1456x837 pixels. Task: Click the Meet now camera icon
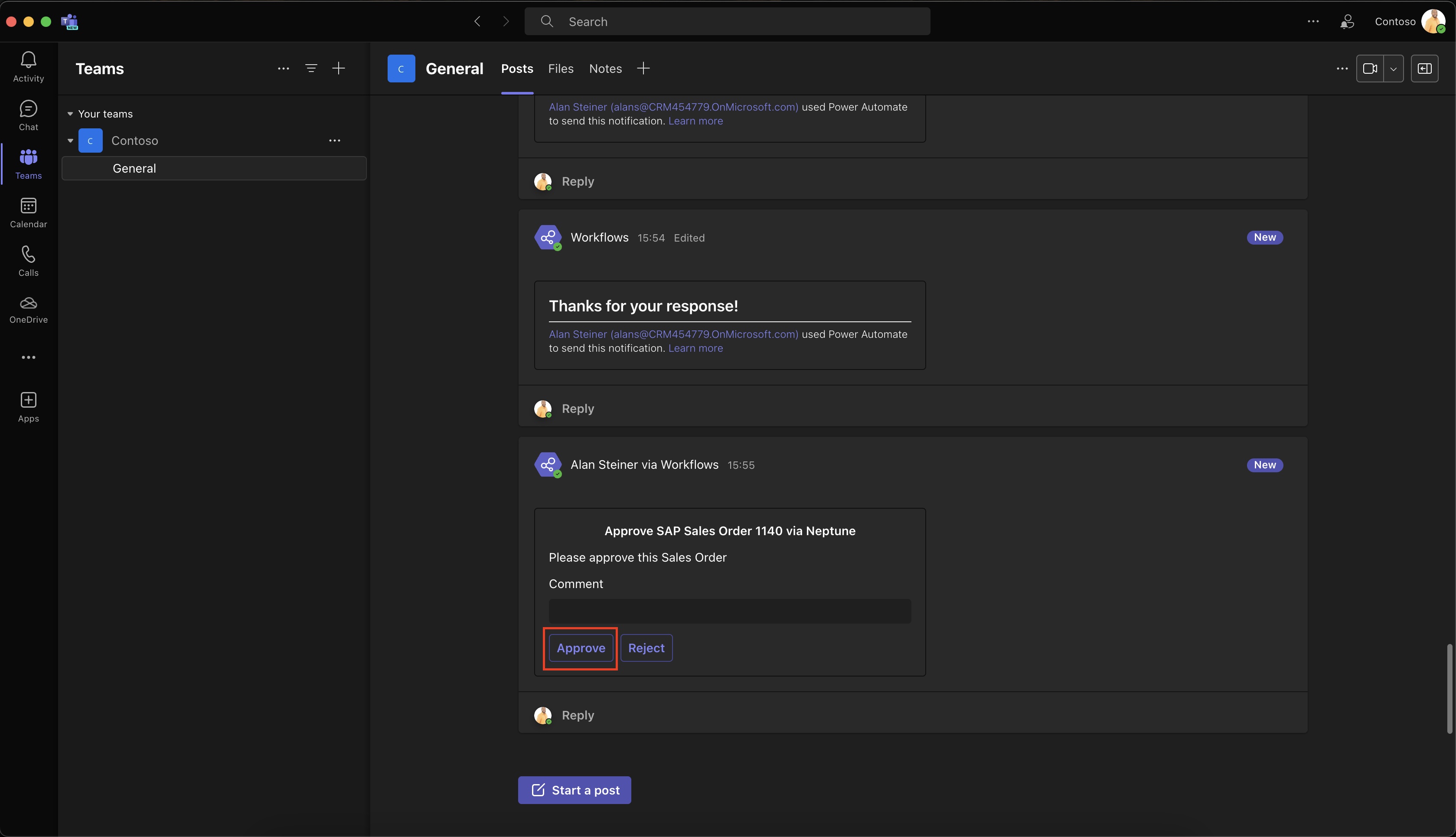pos(1370,69)
